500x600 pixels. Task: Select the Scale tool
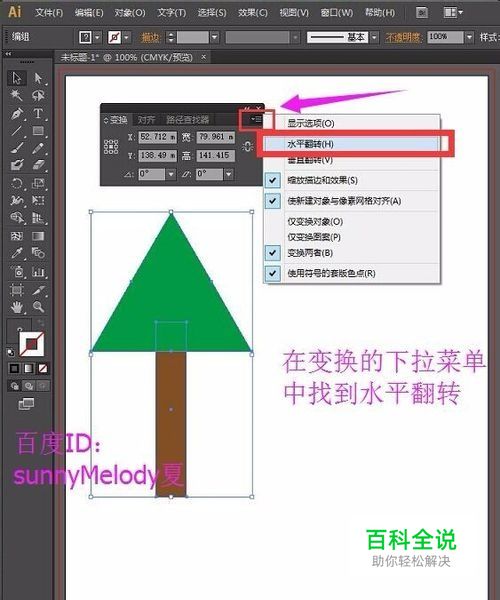(38, 183)
